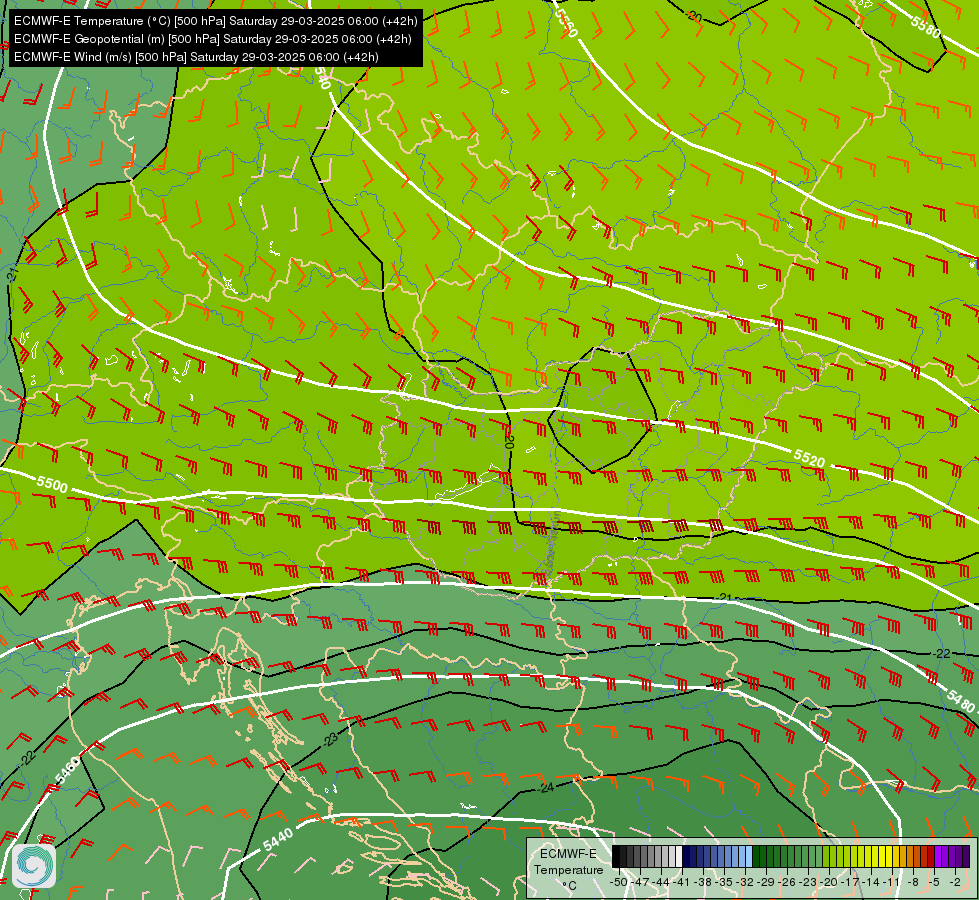
Task: Select the ECMWF-E Geopotential (m) 500 hPa legend line
Action: [212, 39]
